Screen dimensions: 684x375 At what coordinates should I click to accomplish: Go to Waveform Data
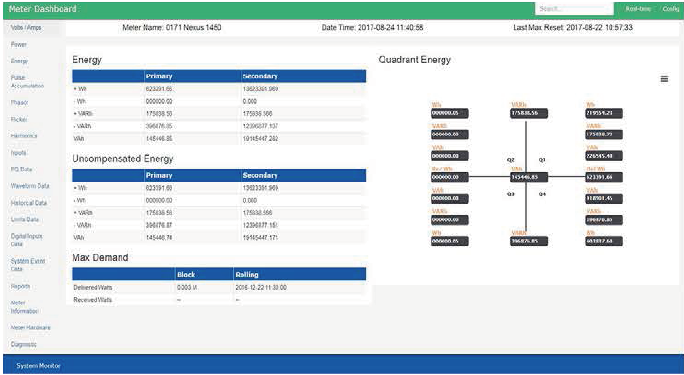pos(30,186)
